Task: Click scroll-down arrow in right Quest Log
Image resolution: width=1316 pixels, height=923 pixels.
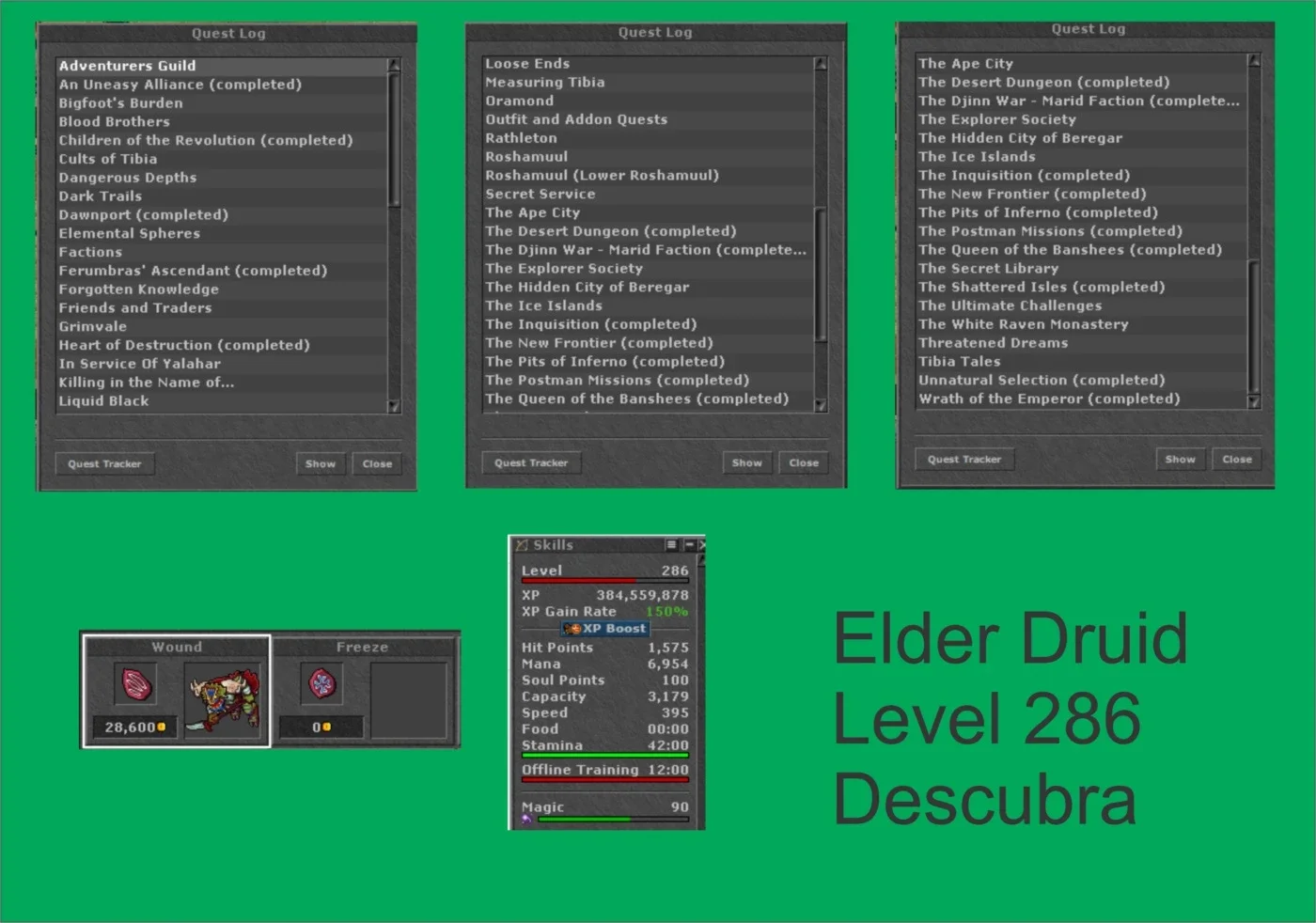Action: coord(1254,401)
